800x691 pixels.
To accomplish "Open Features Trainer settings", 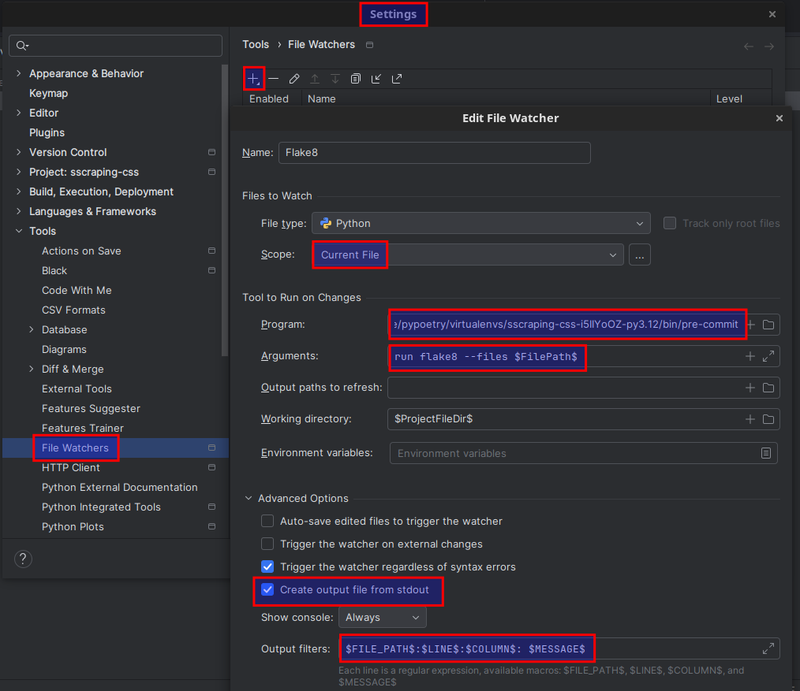I will (x=83, y=428).
